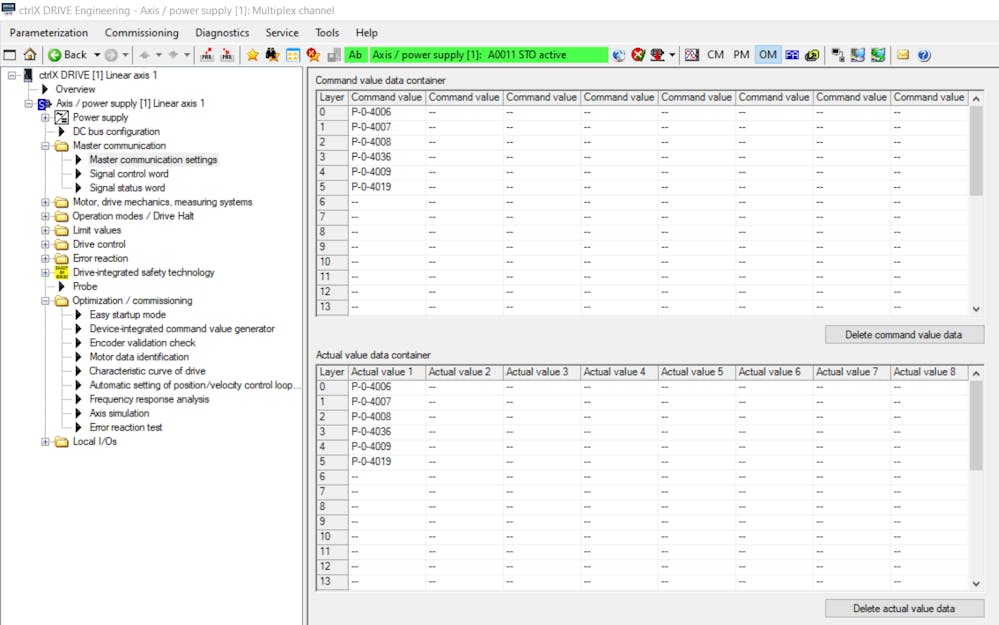This screenshot has height=625, width=999.
Task: Expand the Power supply tree node
Action: coord(45,118)
